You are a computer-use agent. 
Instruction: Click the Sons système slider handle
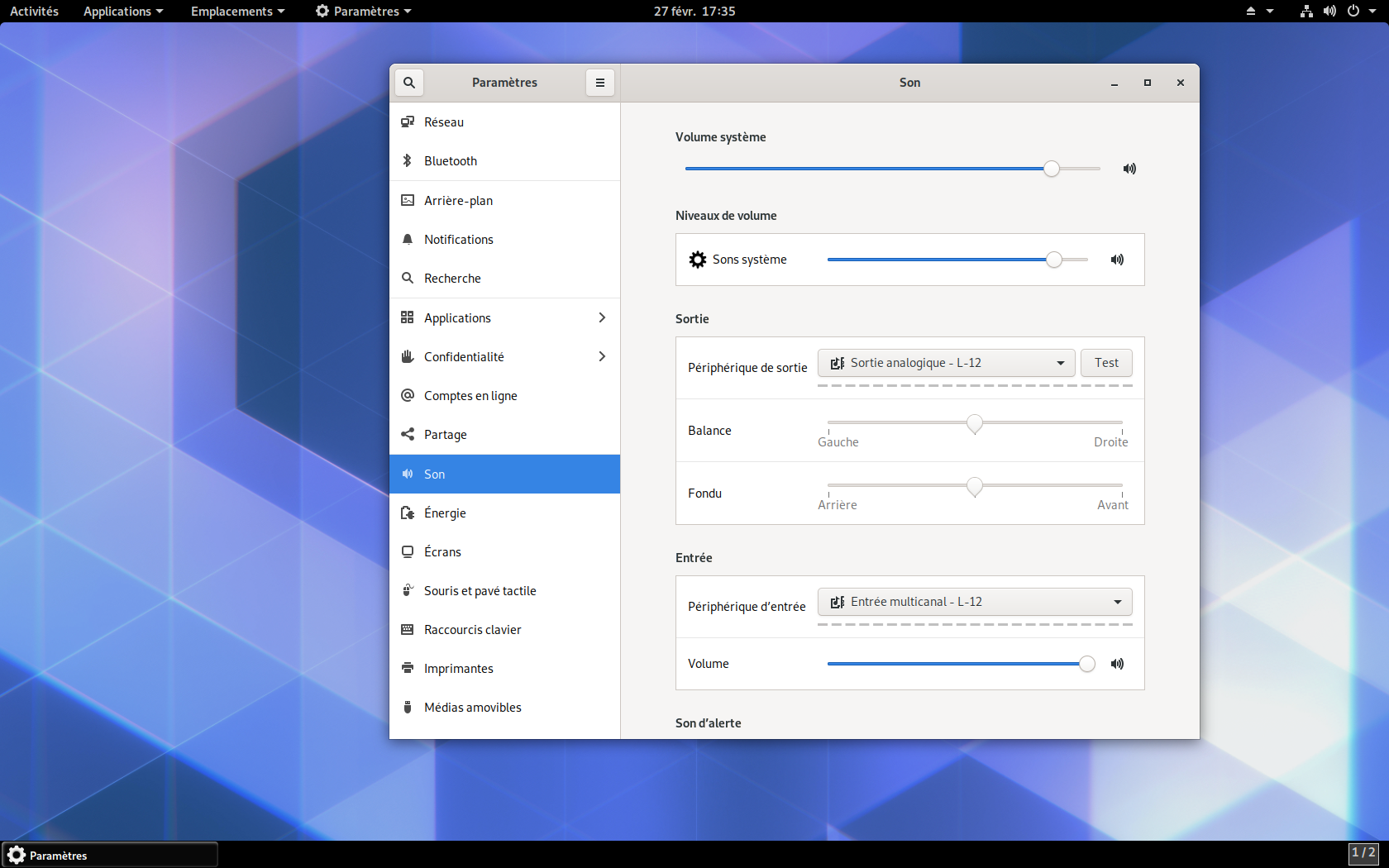point(1054,260)
